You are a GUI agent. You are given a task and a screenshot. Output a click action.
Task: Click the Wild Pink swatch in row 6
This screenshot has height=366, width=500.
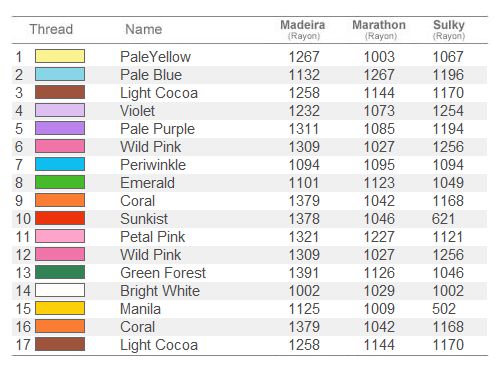(60, 146)
